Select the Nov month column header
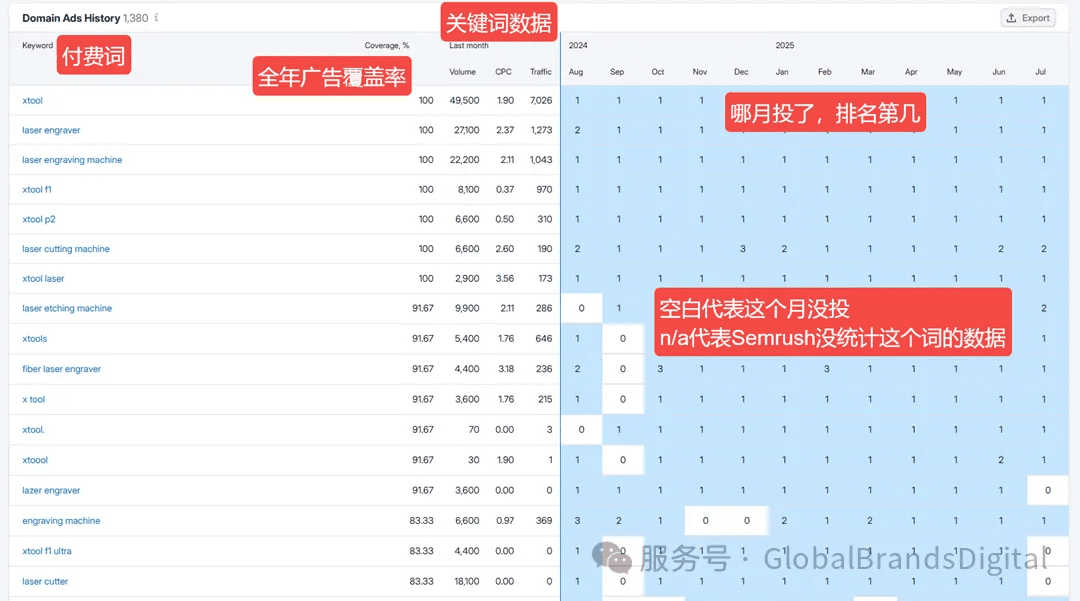This screenshot has height=601, width=1080. coord(700,72)
